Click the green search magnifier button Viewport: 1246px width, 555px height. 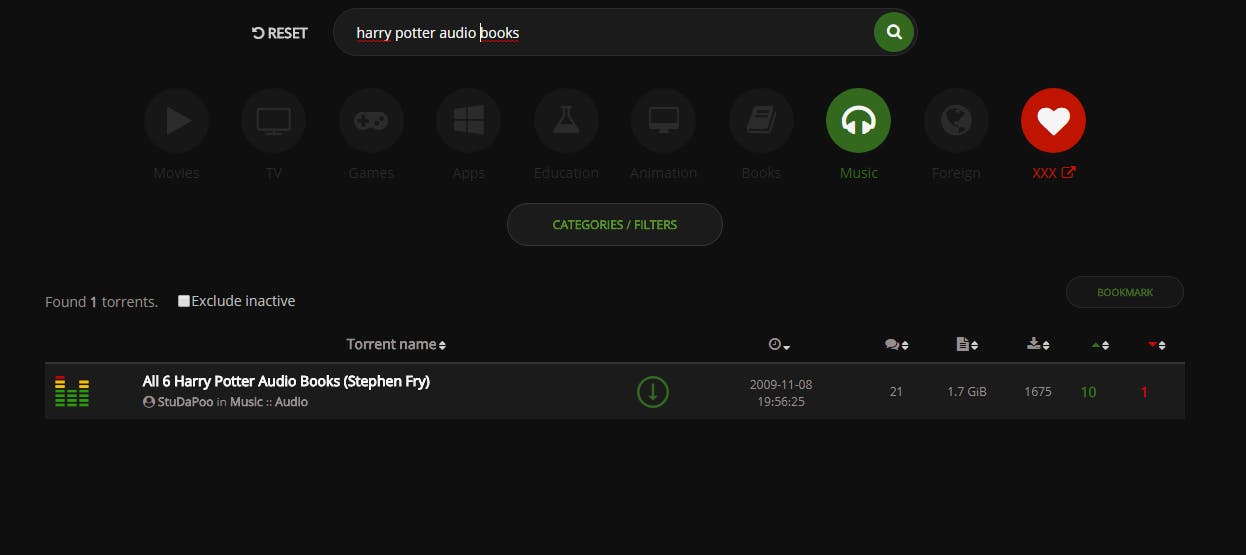(x=894, y=32)
